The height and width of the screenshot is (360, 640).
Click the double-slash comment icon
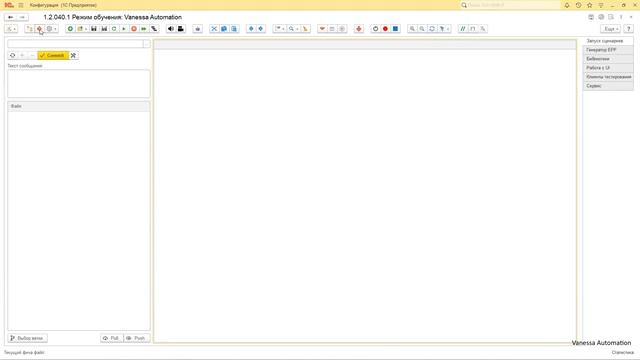click(x=462, y=29)
